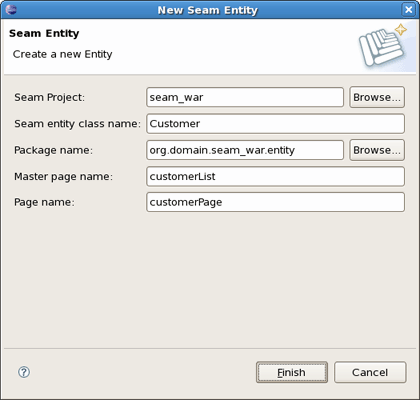Open help via the question mark icon
Screen dimensions: 420x400
point(24,372)
